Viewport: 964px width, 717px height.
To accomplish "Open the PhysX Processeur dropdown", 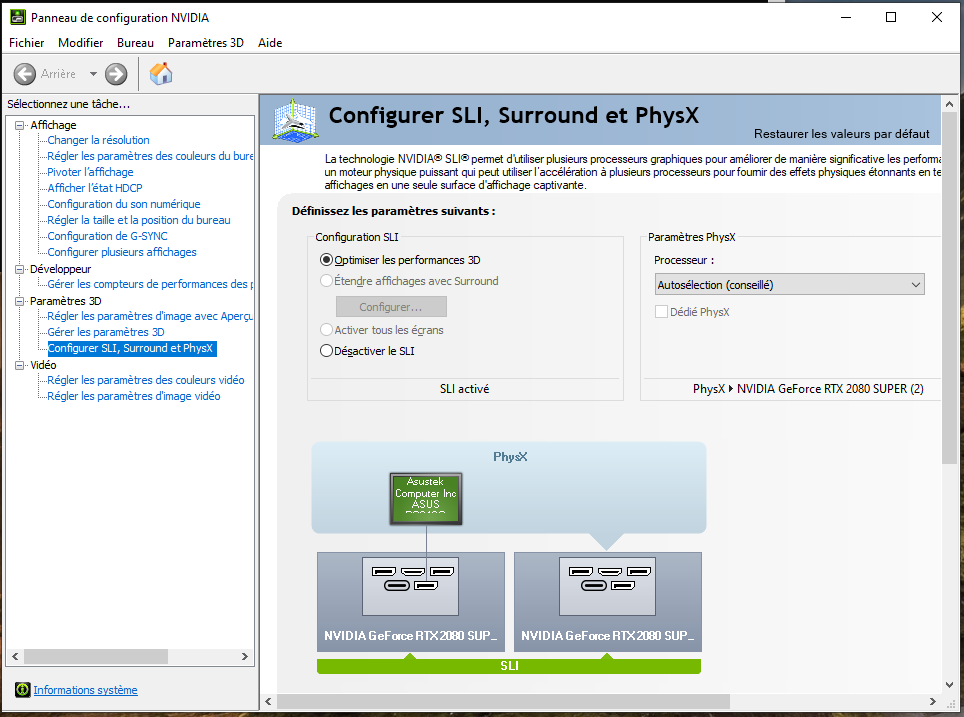I will [789, 285].
